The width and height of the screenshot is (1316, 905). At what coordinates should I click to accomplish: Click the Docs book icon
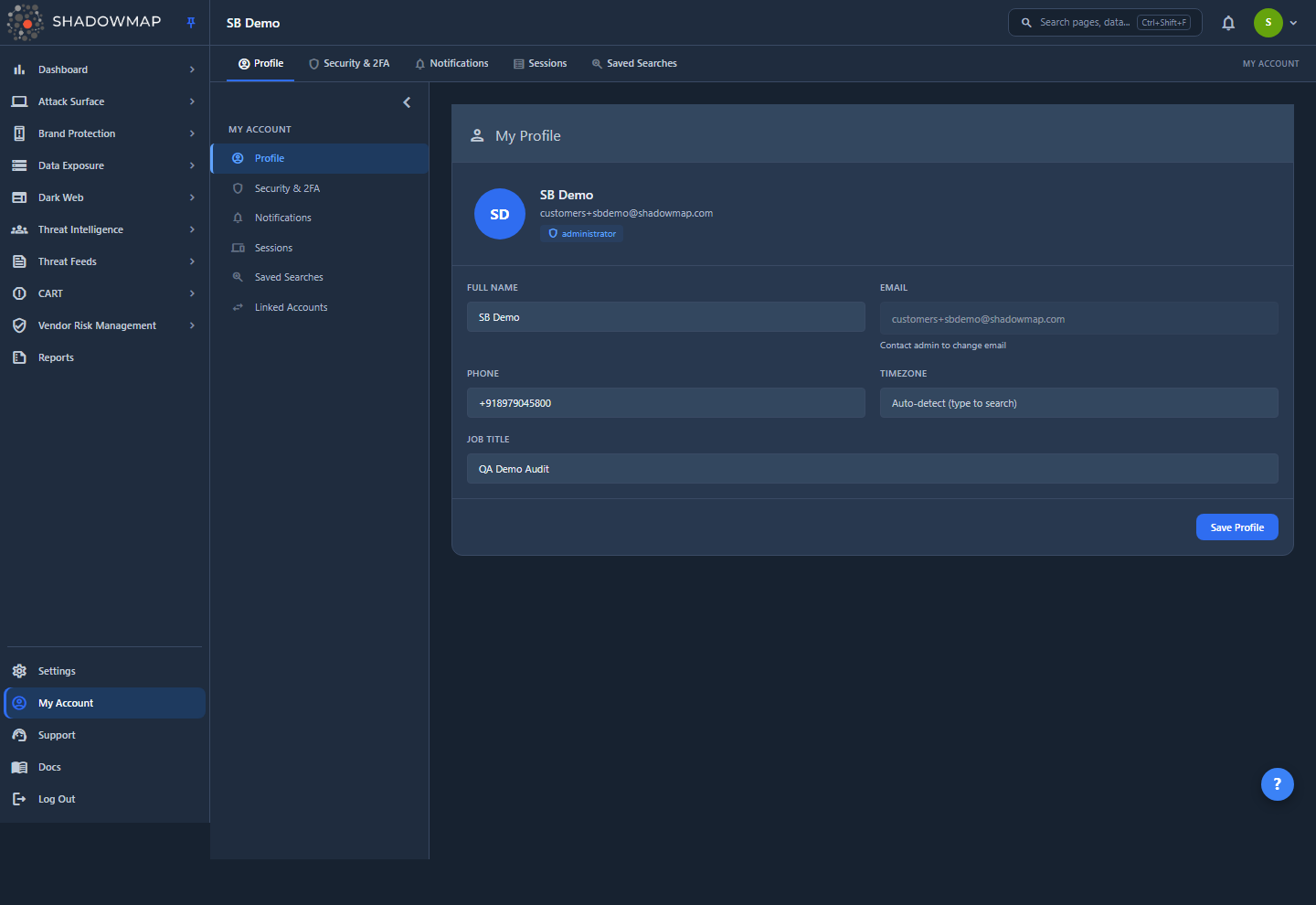tap(19, 767)
